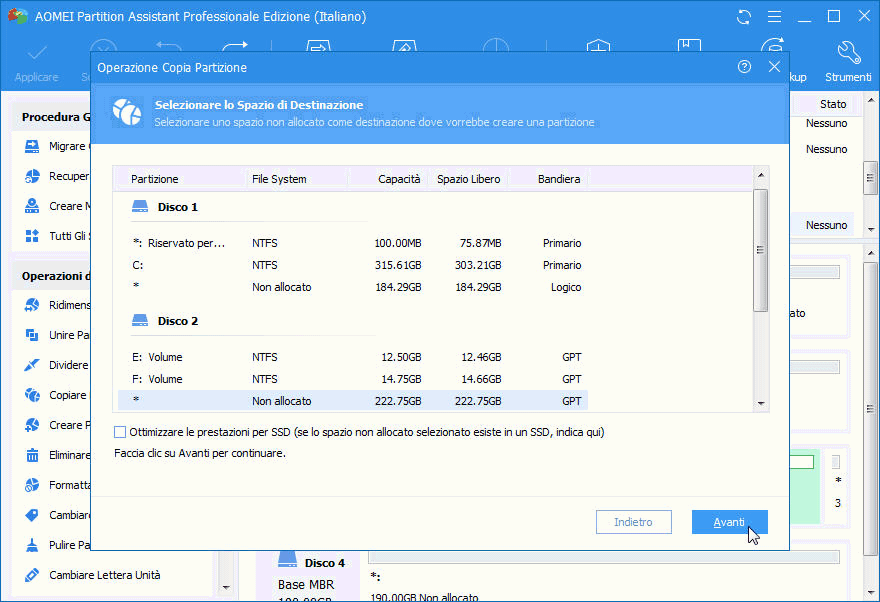The height and width of the screenshot is (602, 880).
Task: Click the Avanti button
Action: tap(729, 522)
